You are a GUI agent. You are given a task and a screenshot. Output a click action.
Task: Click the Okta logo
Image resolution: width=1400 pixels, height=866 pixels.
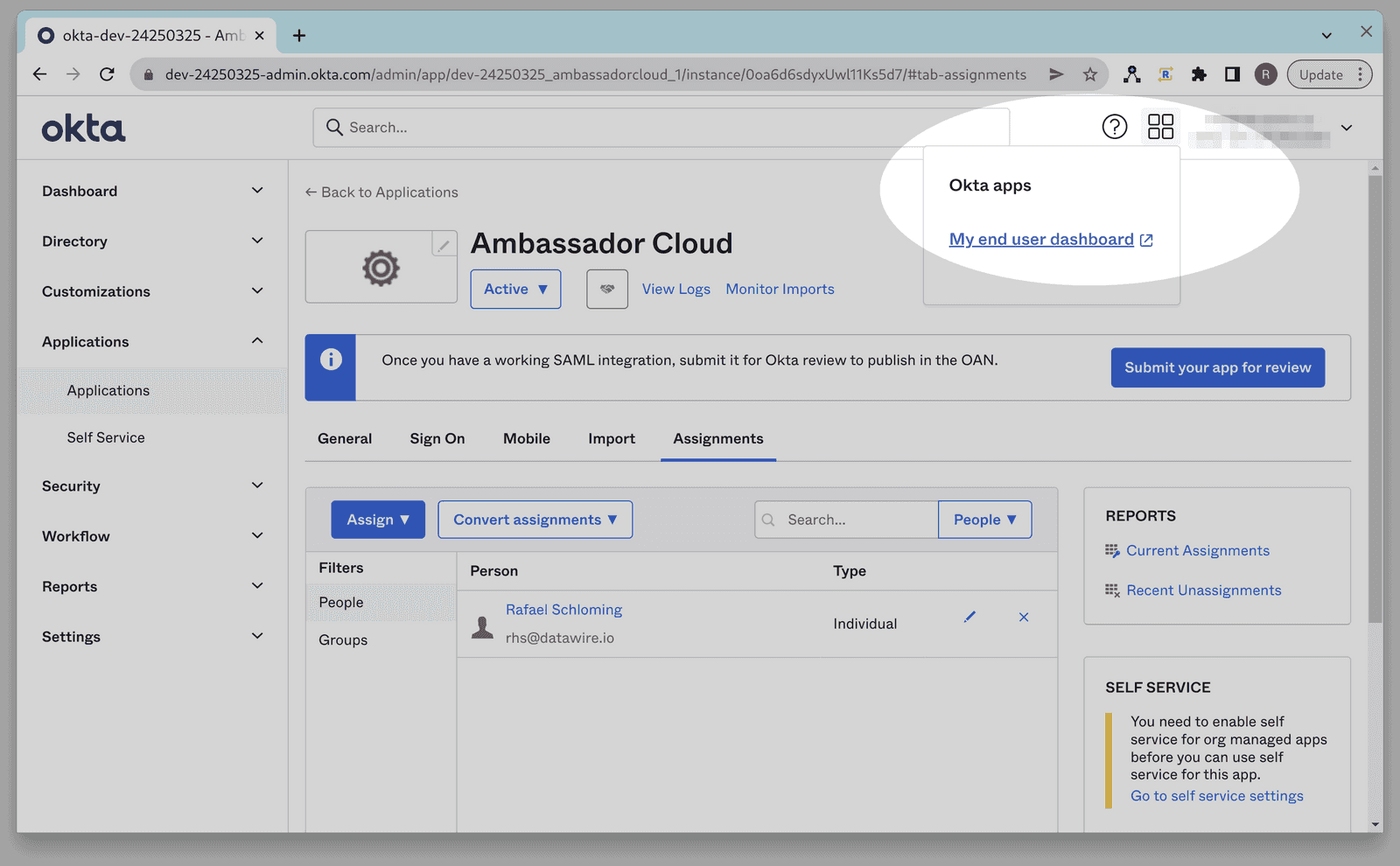coord(83,129)
